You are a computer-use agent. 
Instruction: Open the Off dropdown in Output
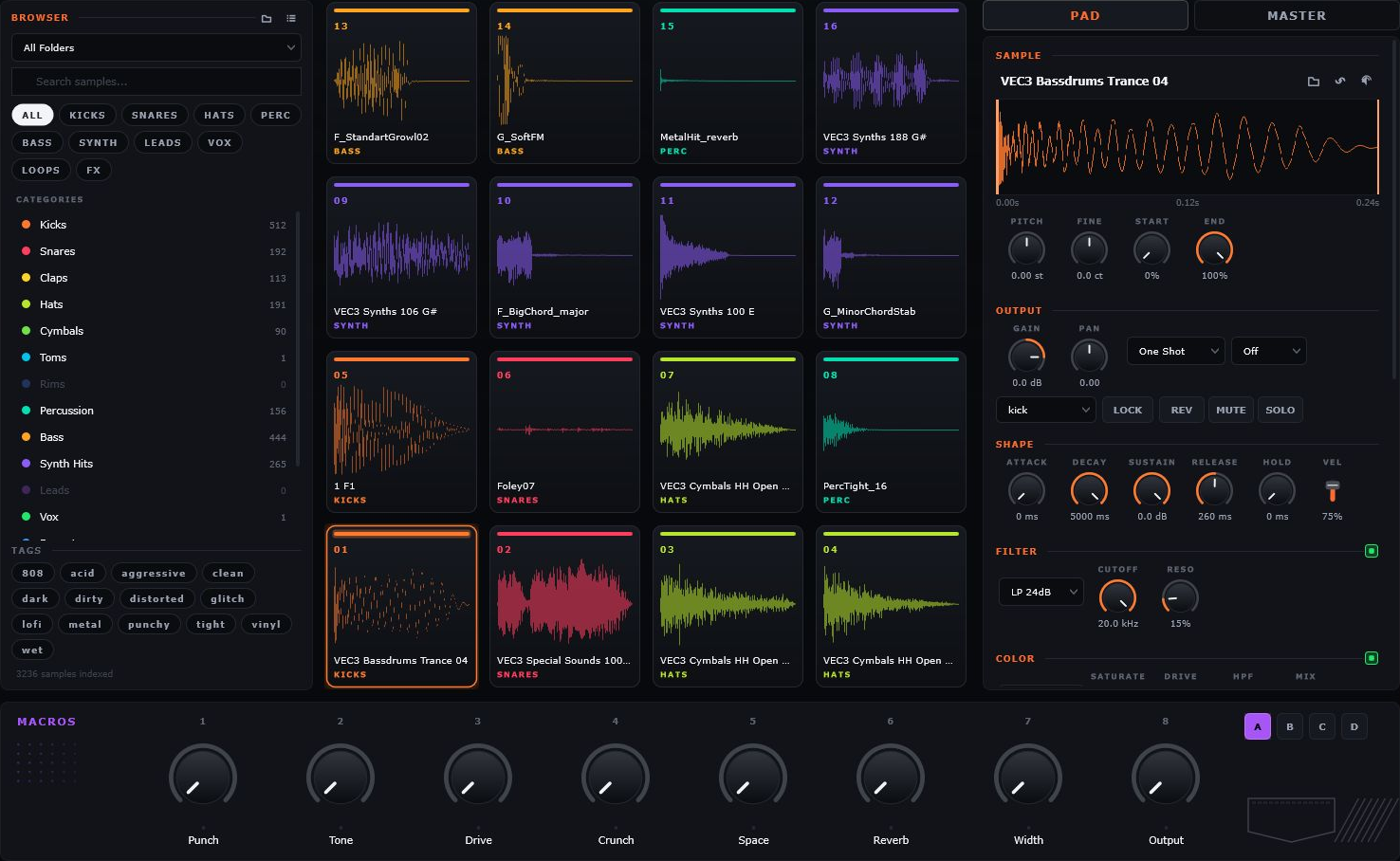pyautogui.click(x=1268, y=351)
